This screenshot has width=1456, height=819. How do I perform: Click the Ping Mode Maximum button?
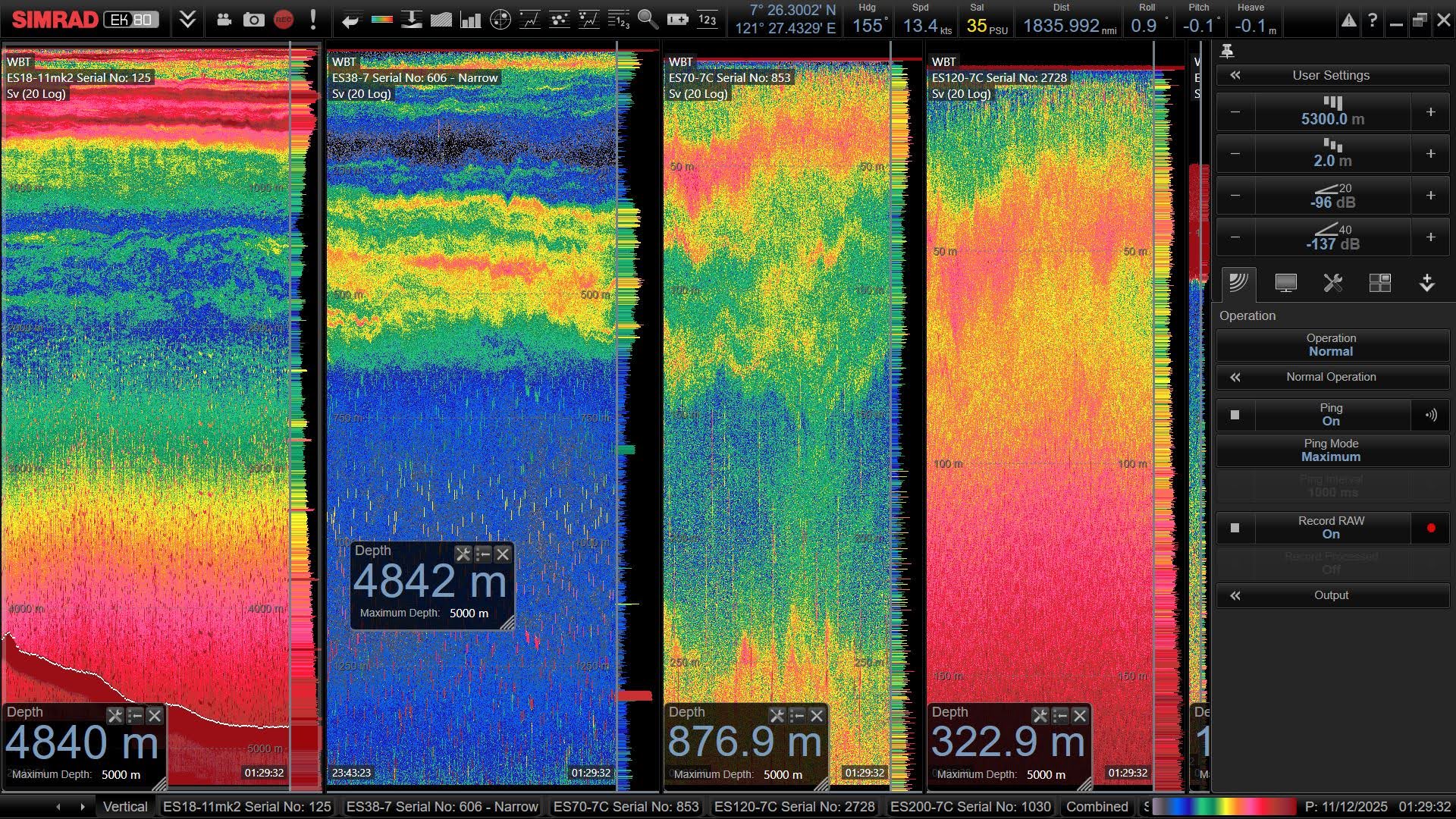(x=1332, y=450)
